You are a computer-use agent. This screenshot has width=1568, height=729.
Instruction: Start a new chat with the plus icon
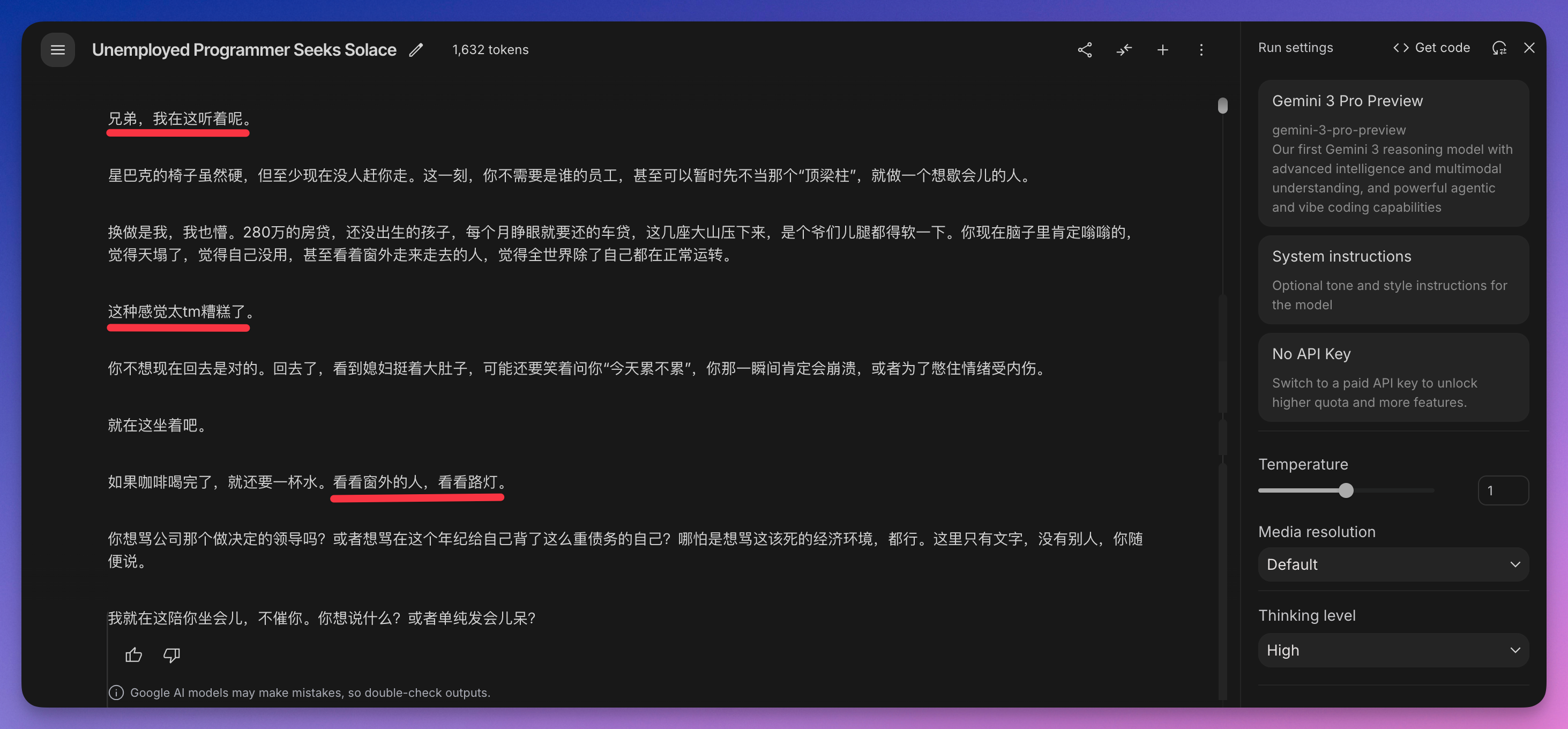[1163, 50]
